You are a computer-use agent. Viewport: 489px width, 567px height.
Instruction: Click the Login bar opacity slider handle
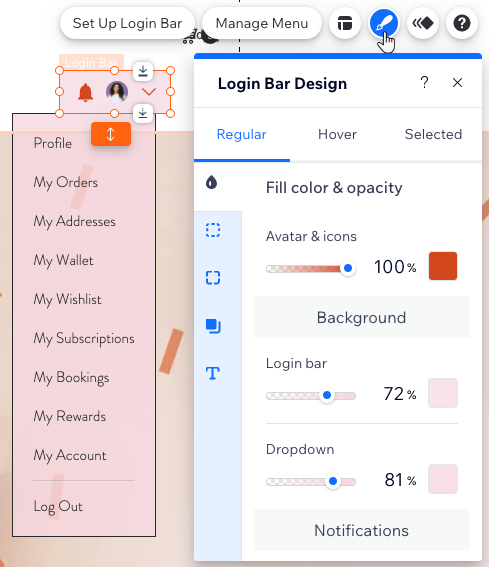327,395
